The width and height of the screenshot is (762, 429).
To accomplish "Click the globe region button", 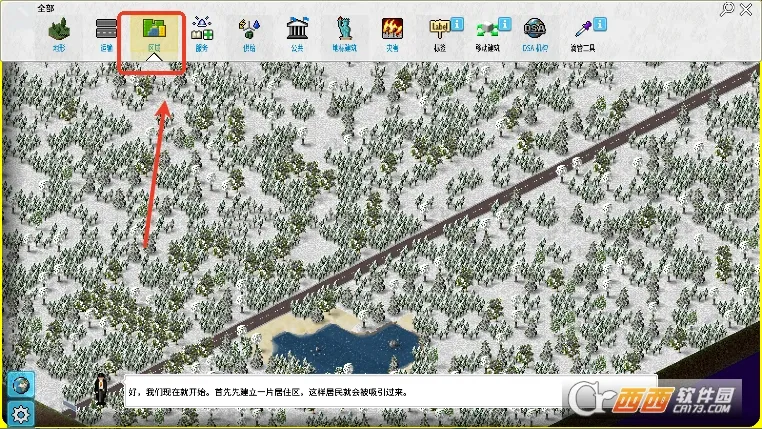I will (20, 385).
